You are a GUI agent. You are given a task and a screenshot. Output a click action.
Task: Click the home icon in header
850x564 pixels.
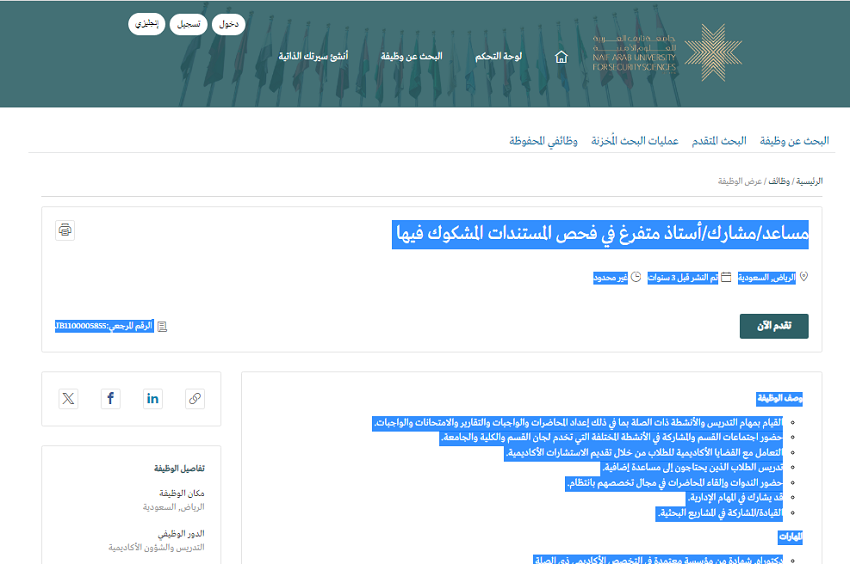pyautogui.click(x=561, y=57)
